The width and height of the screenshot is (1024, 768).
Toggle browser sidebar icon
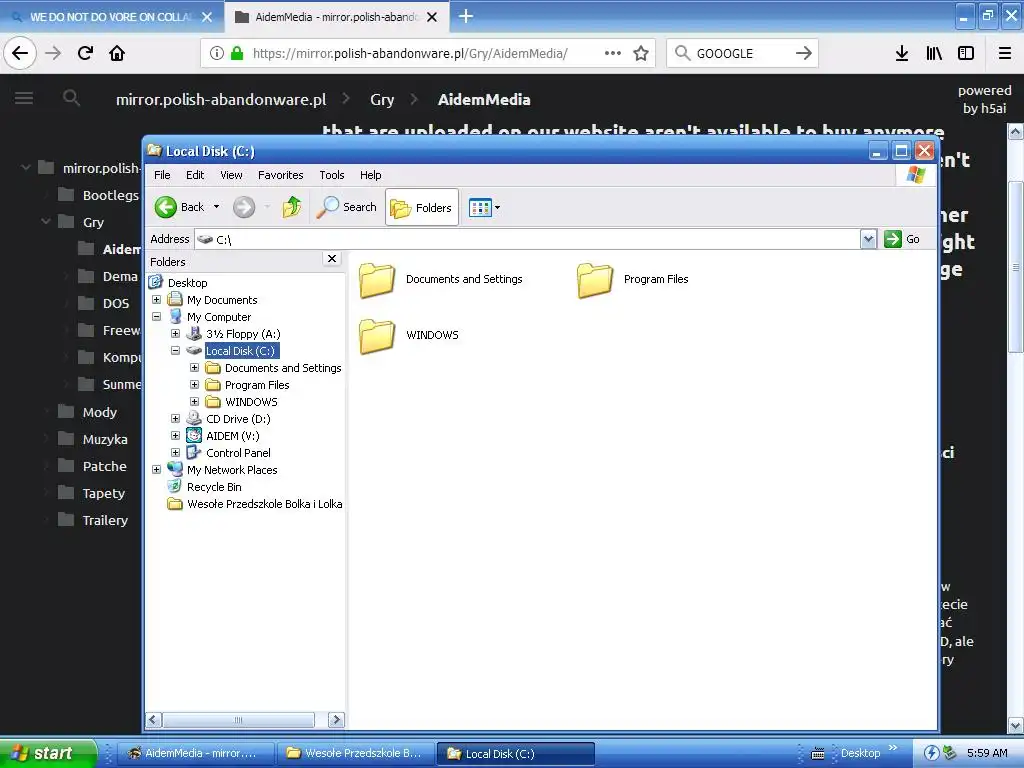click(966, 53)
